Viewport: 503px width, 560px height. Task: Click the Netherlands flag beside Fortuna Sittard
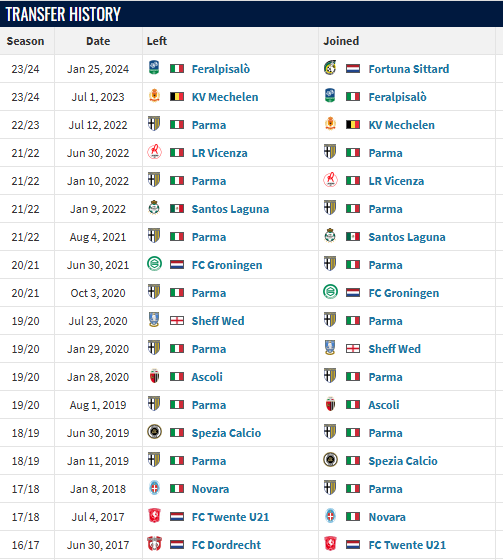[353, 69]
